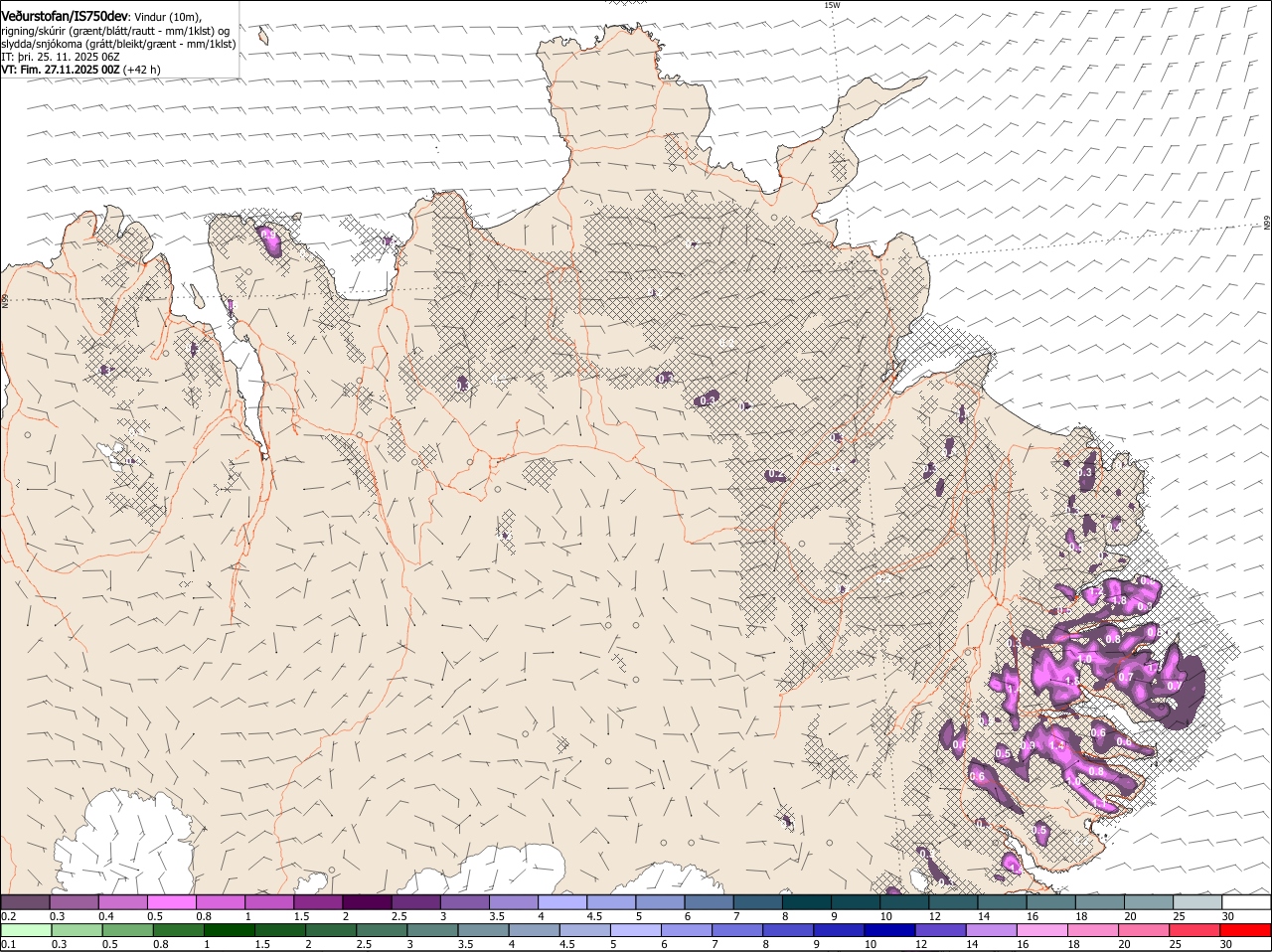
Task: Click the '0.1' label in the rain legend
Action: coord(8,944)
